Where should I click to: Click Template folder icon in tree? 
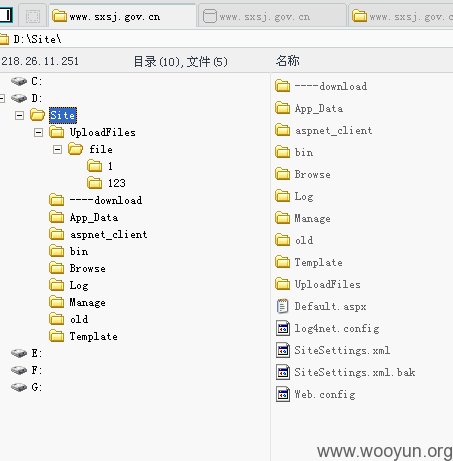(57, 336)
